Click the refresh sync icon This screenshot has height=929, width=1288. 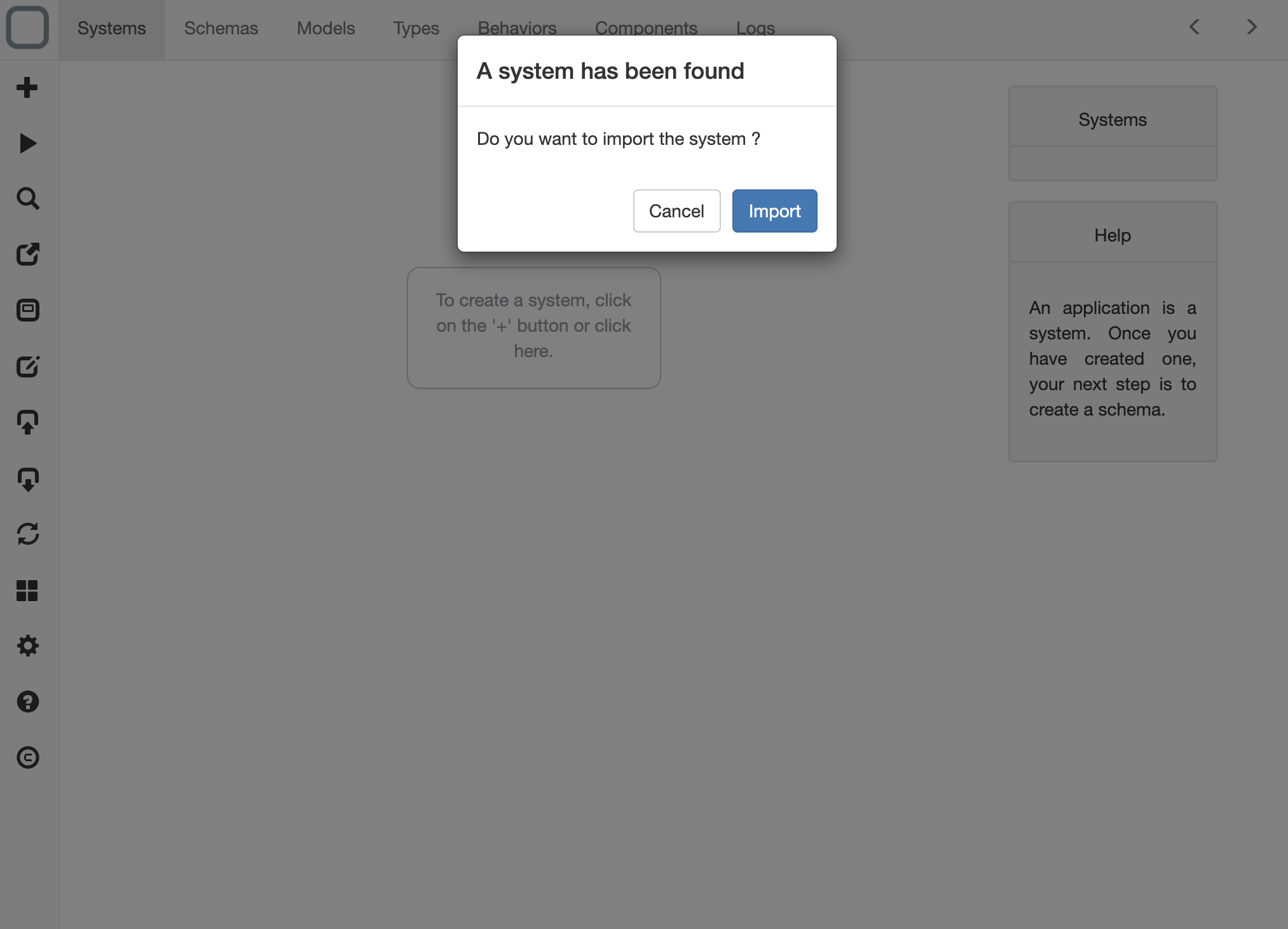pyautogui.click(x=27, y=534)
